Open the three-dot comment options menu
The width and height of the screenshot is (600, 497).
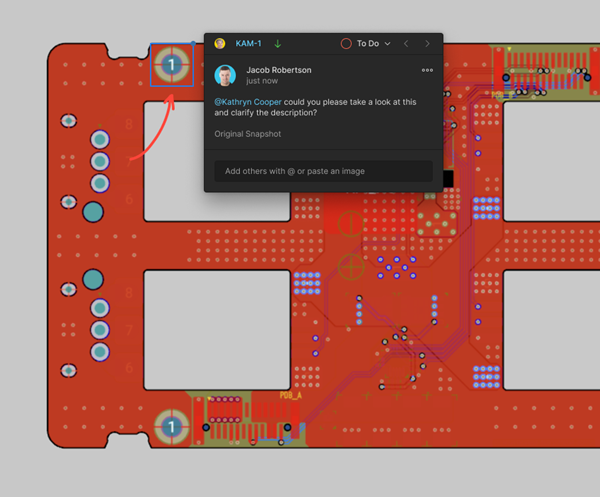(x=427, y=70)
